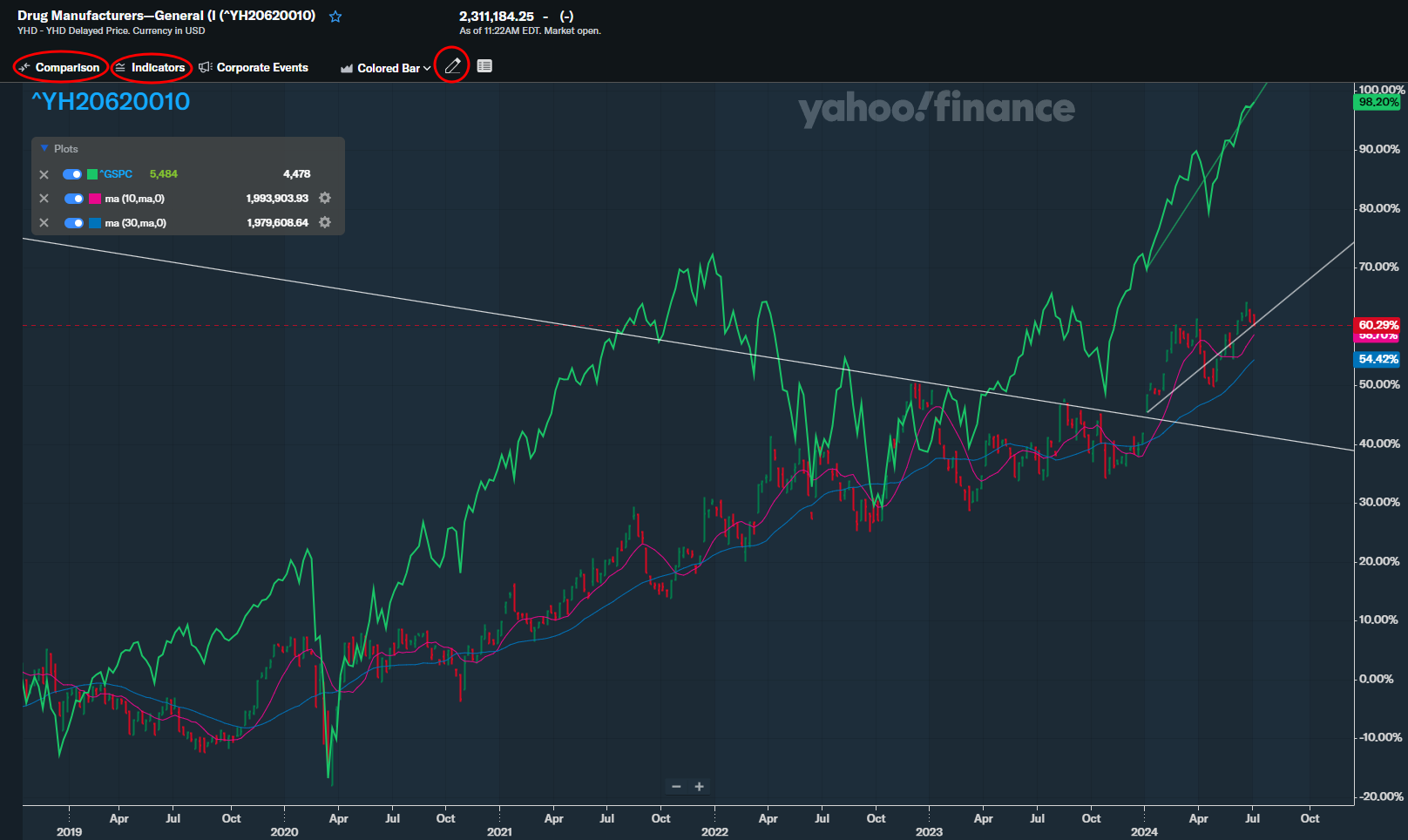Zoom in the chart with plus button
Screen dimensions: 1408x840
pos(699,787)
